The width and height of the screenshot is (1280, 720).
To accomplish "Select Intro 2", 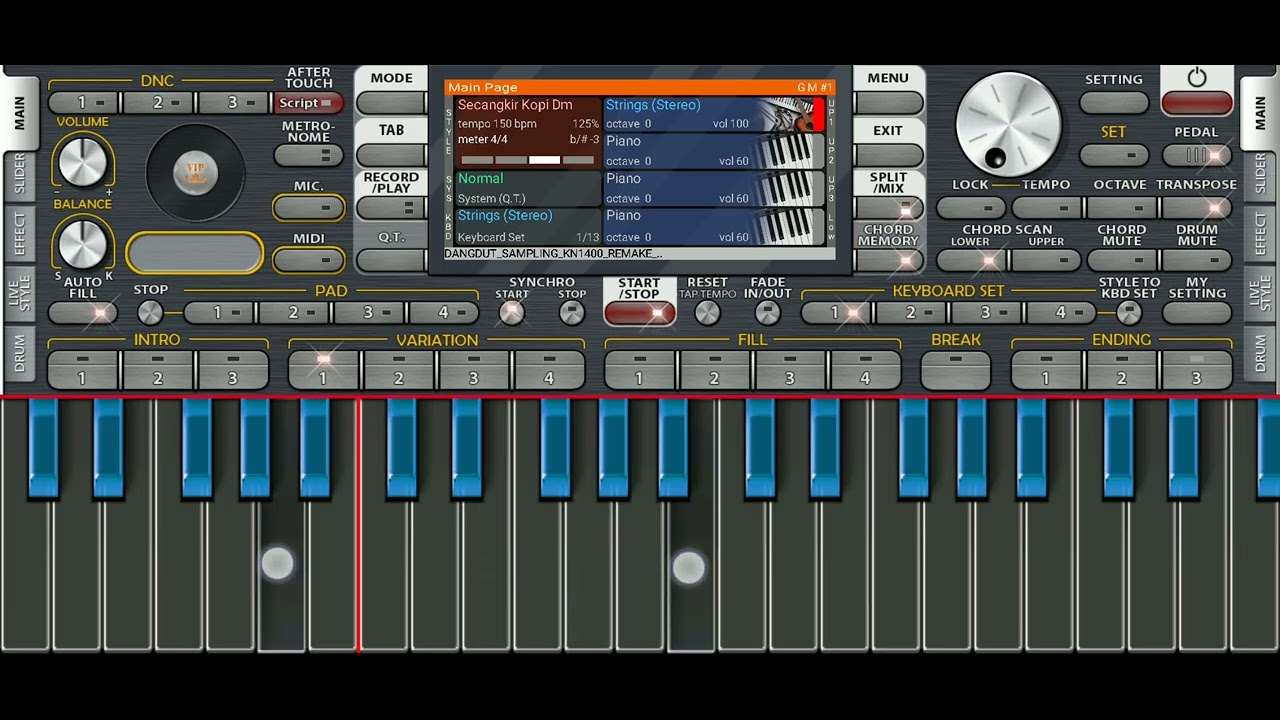I will (158, 369).
